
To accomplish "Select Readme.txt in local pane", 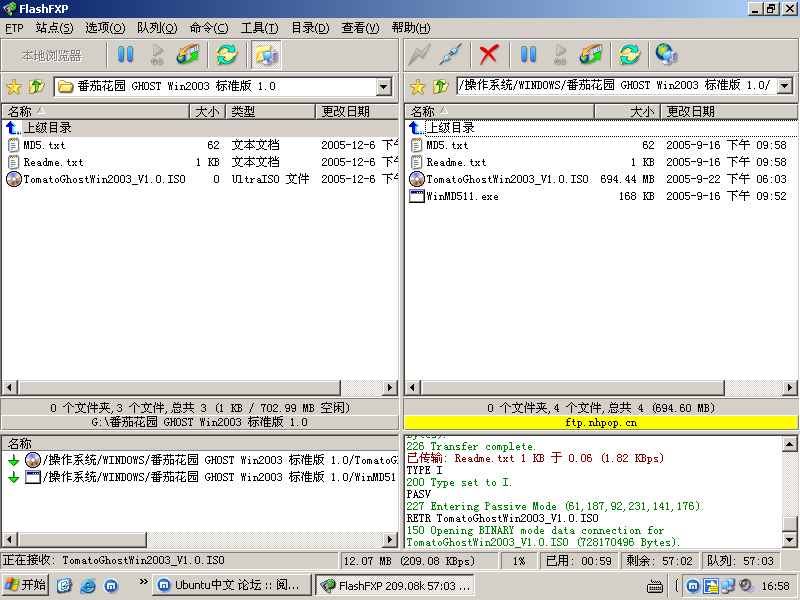I will tap(200, 162).
